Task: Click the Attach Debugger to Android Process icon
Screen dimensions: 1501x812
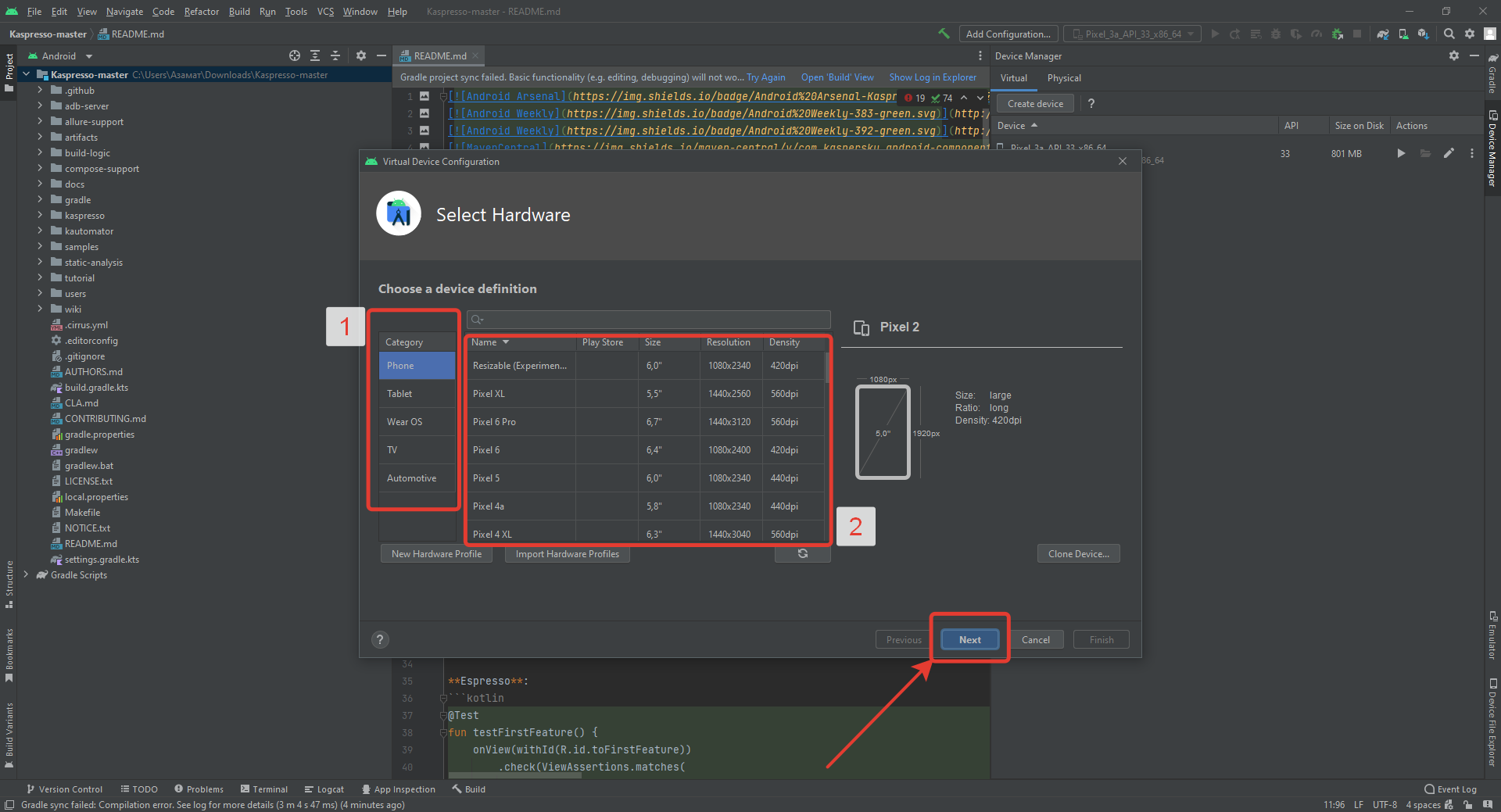Action: click(1338, 34)
